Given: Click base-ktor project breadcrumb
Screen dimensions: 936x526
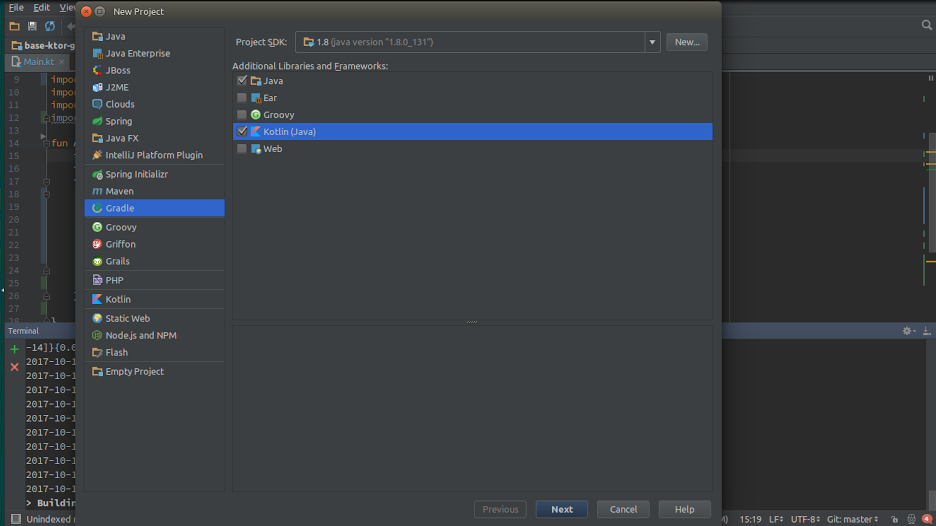Looking at the screenshot, I should click(44, 45).
